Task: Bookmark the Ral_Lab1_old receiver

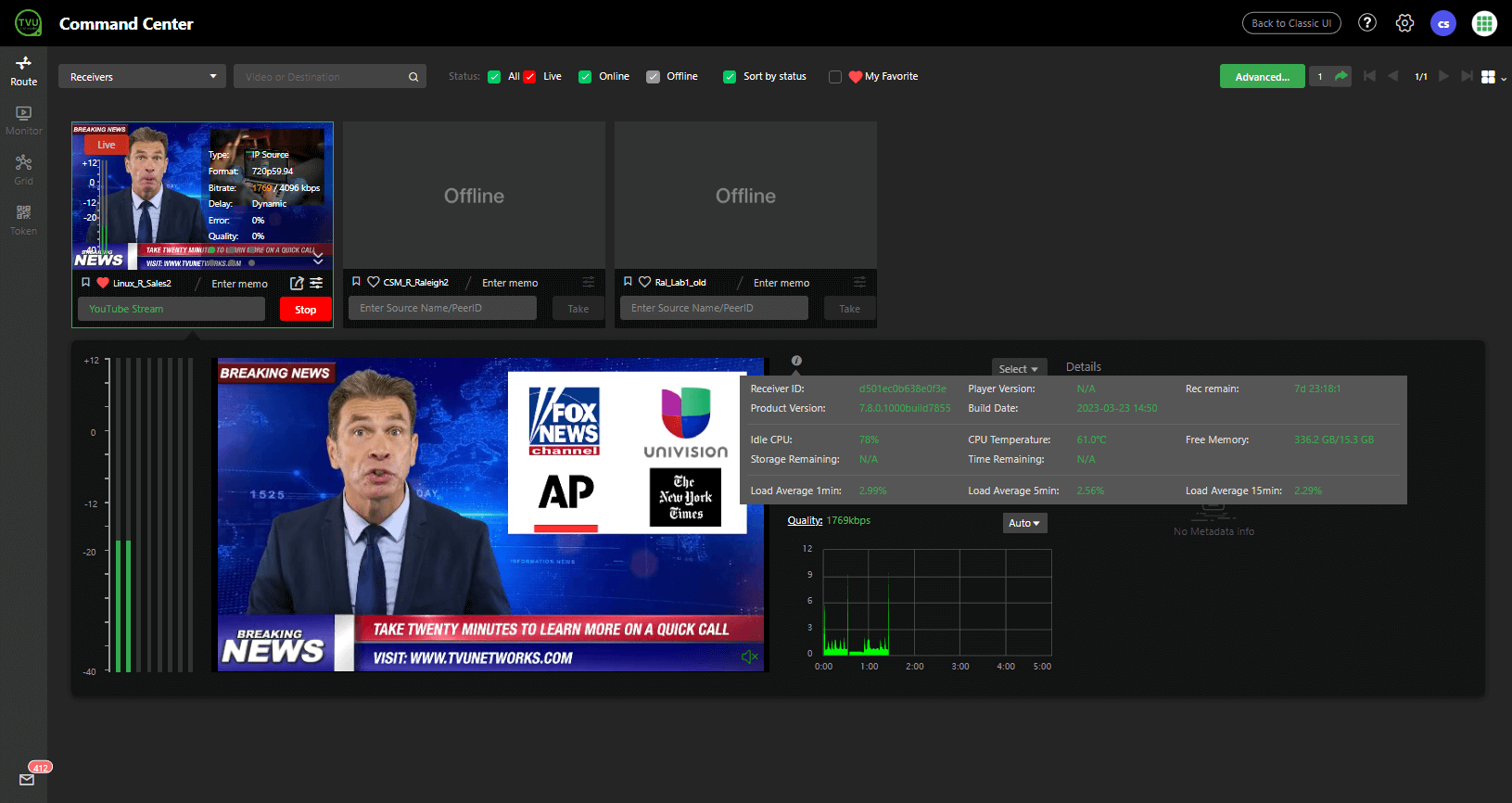Action: [628, 282]
